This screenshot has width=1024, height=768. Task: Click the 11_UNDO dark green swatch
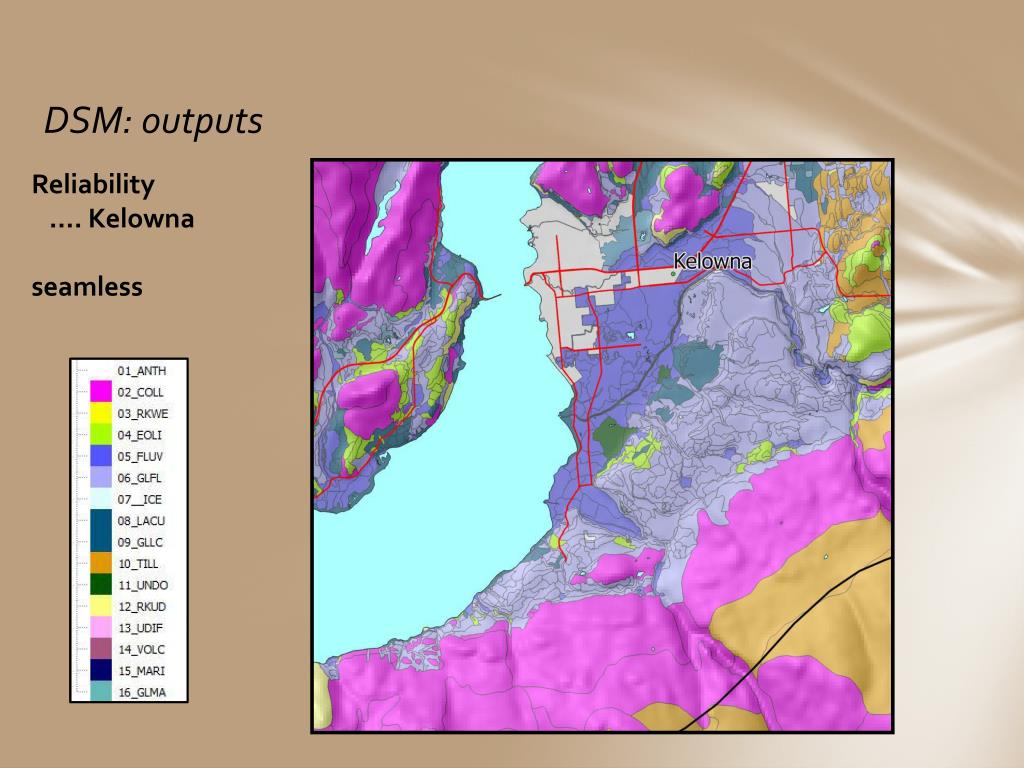(101, 585)
